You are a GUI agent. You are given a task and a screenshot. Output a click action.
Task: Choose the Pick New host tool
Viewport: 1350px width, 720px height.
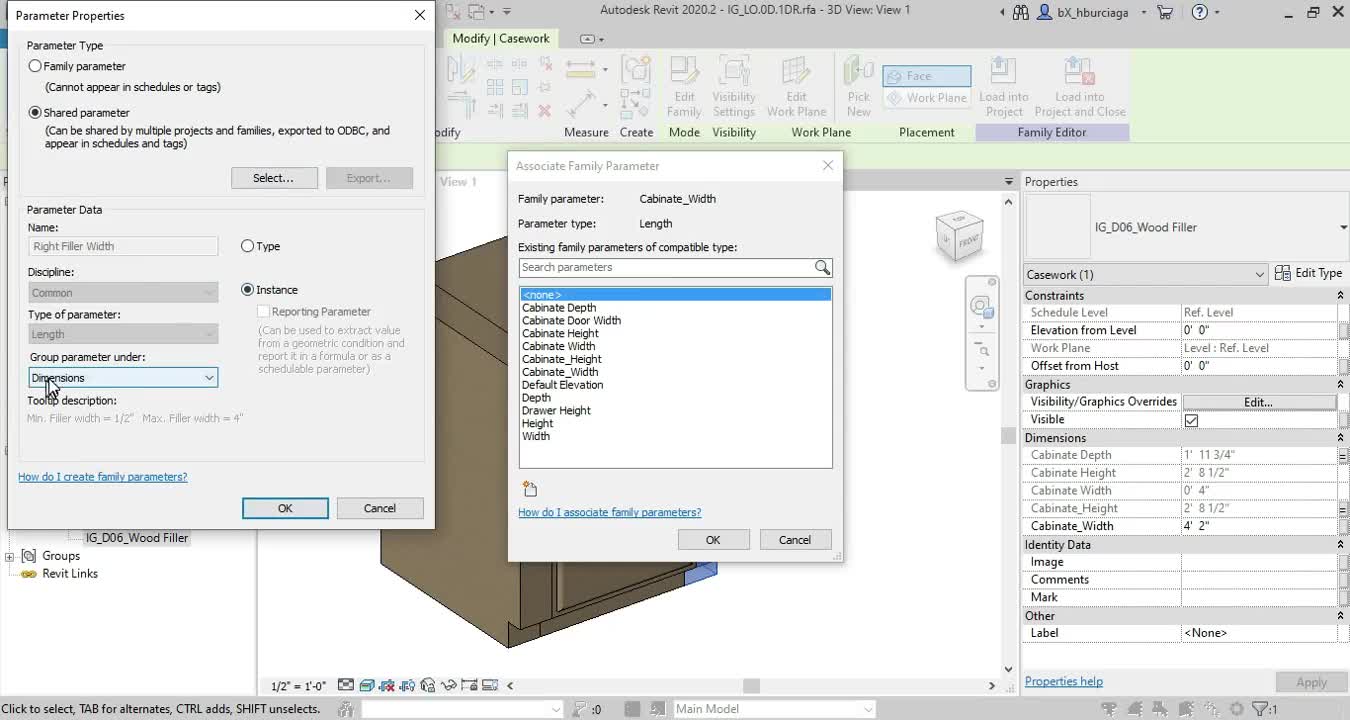[x=858, y=88]
